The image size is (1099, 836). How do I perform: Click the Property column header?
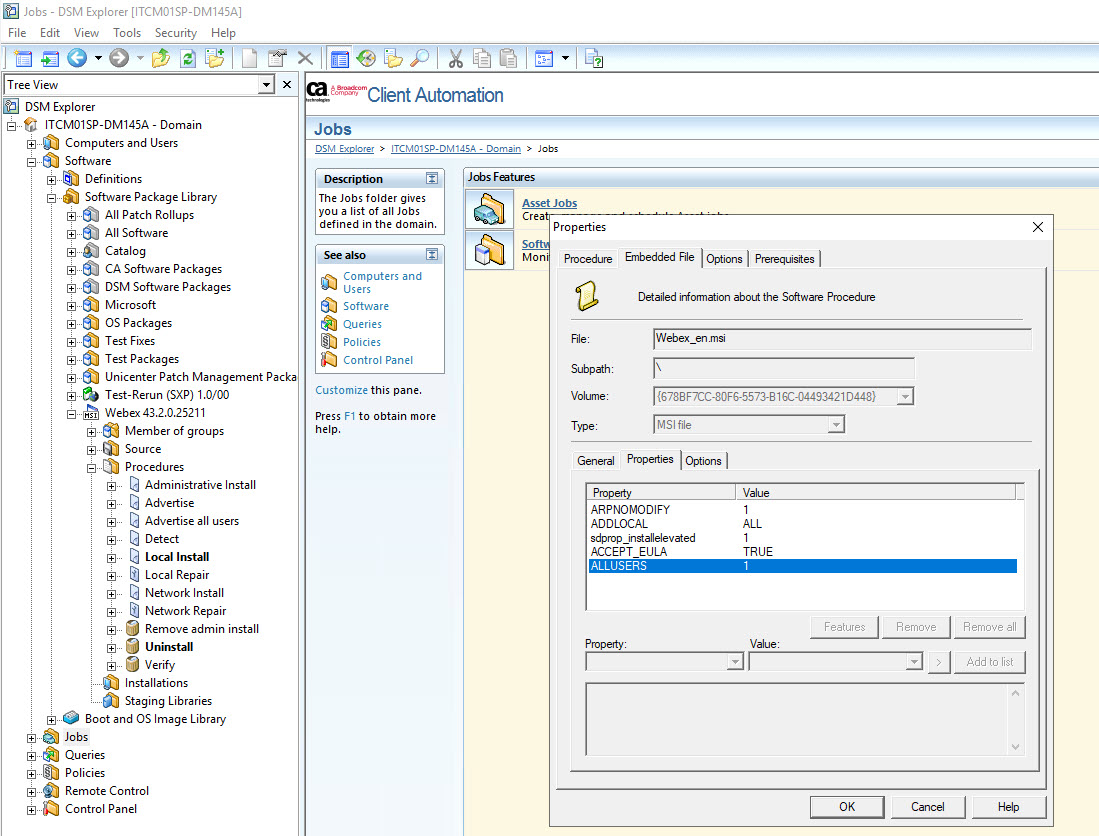point(661,493)
